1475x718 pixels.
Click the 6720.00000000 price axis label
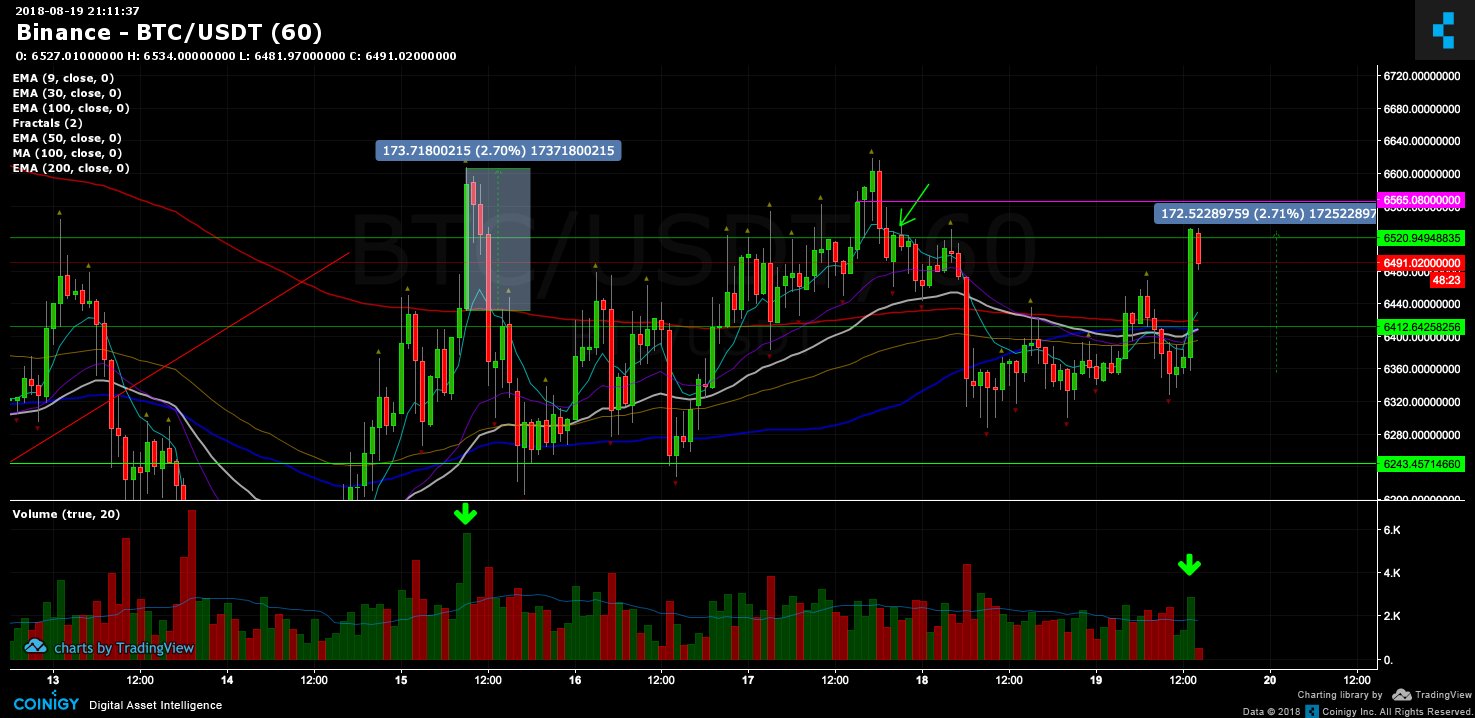[1423, 76]
